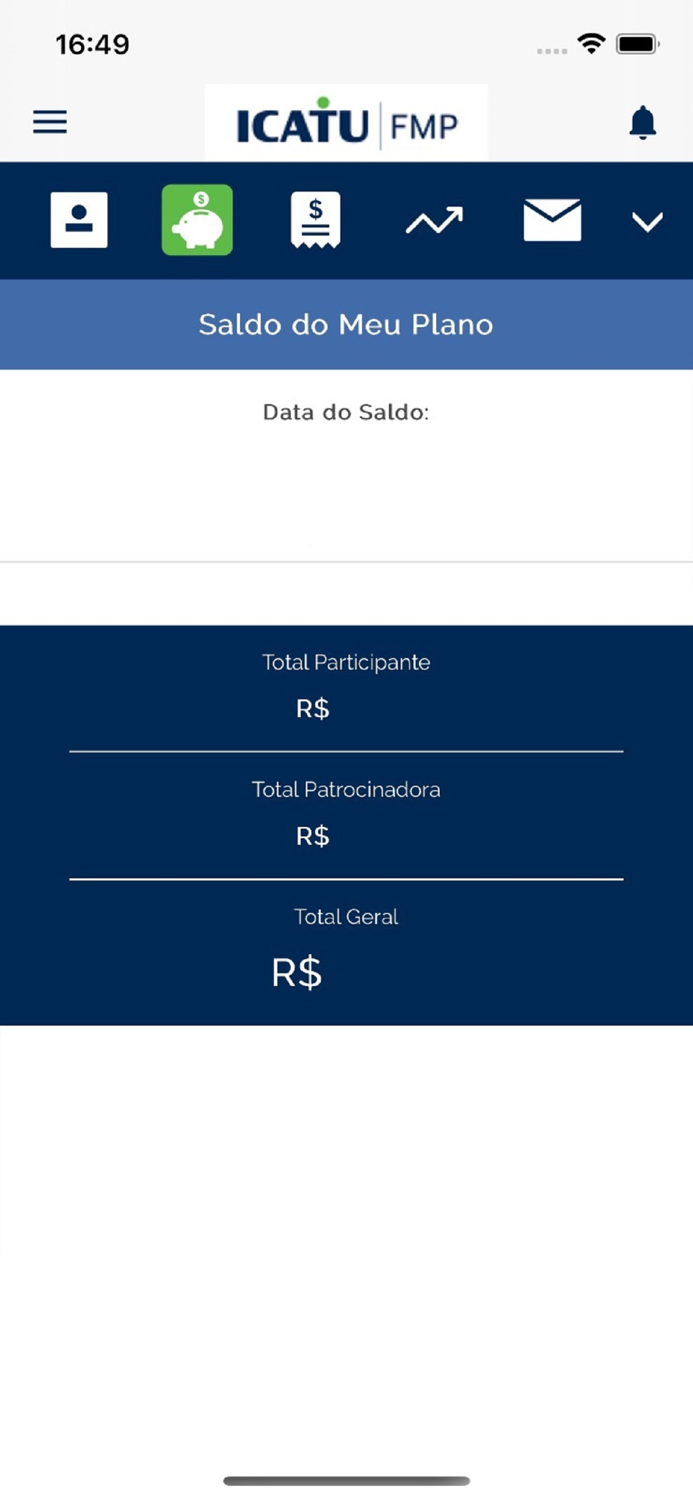Select the green piggy bank savings icon

[196, 220]
